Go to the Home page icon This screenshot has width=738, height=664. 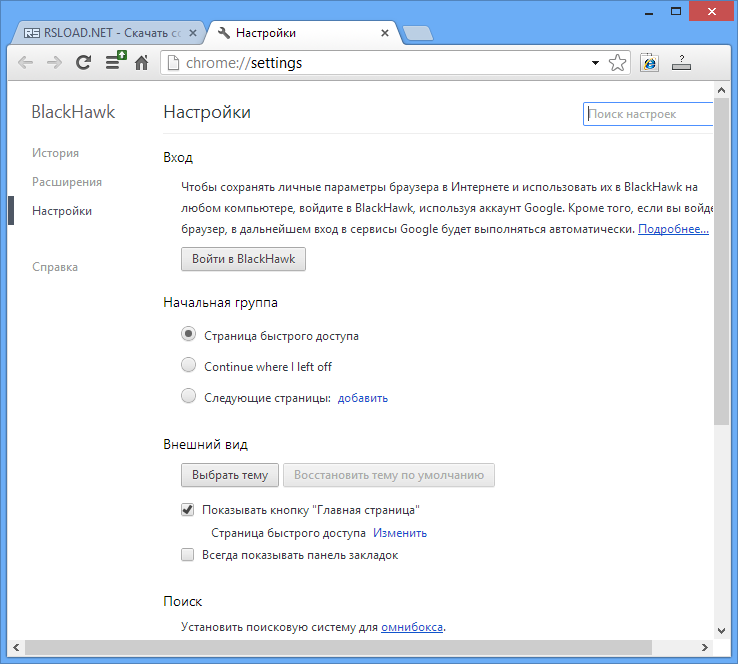[142, 62]
